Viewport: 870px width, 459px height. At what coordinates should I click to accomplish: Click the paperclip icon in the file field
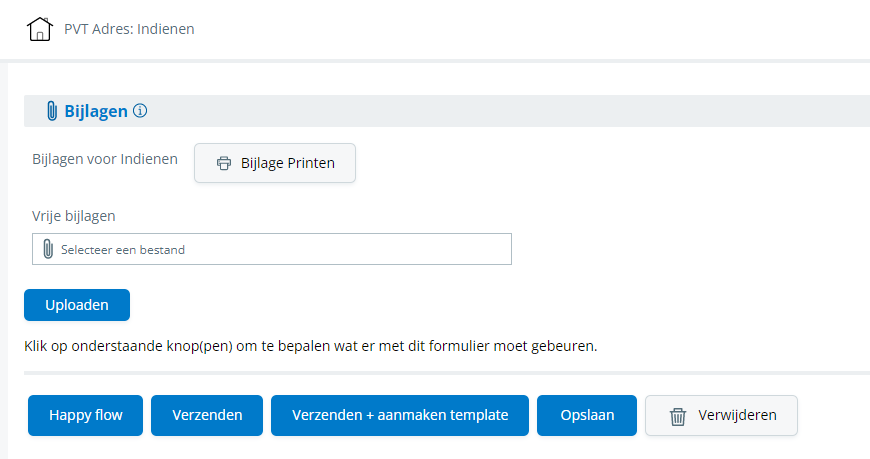48,249
